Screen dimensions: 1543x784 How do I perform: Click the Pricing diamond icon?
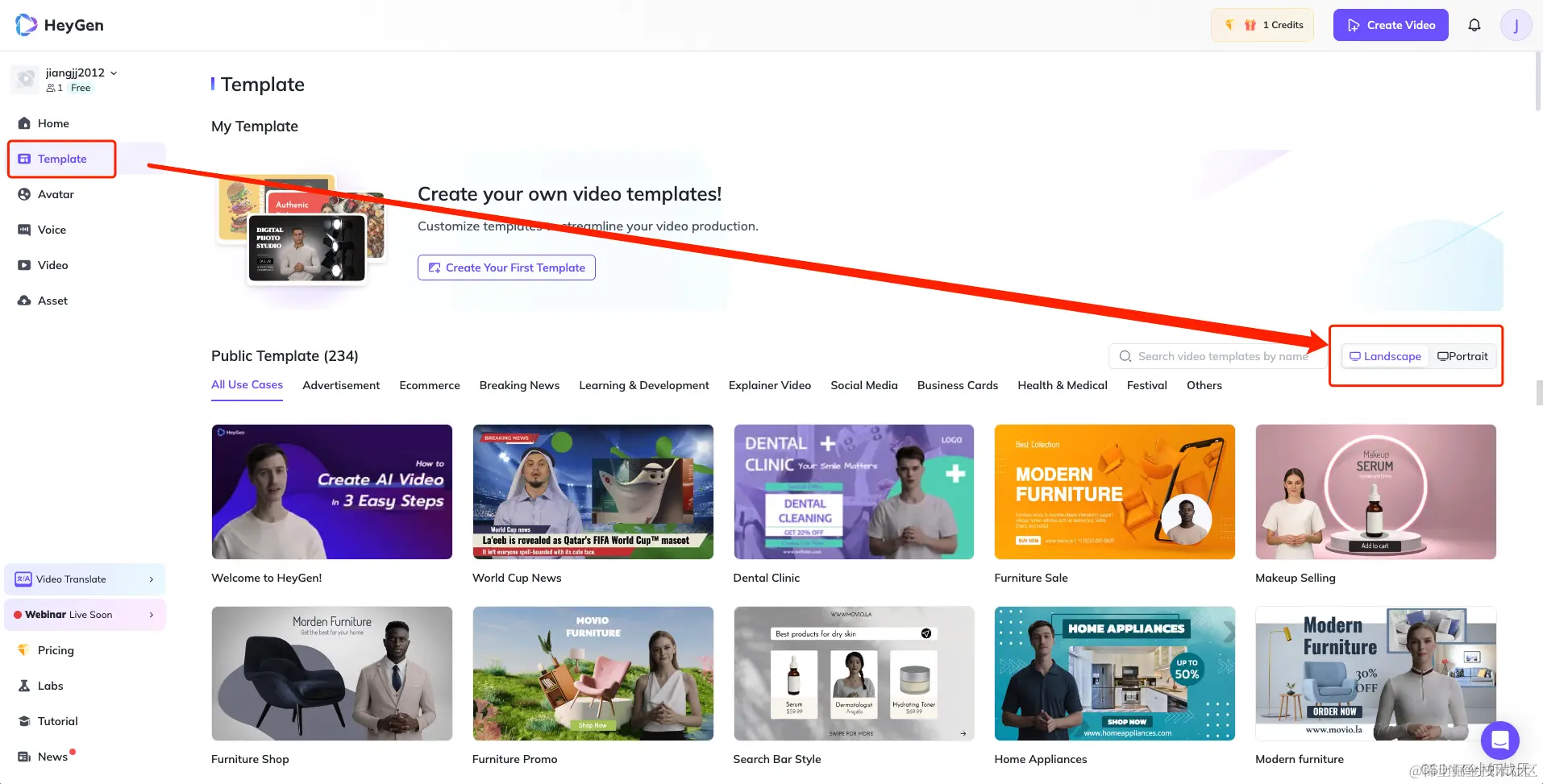(23, 650)
